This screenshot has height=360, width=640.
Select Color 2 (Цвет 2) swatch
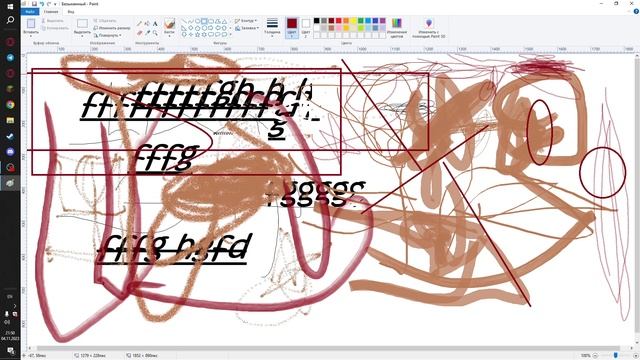pyautogui.click(x=306, y=28)
